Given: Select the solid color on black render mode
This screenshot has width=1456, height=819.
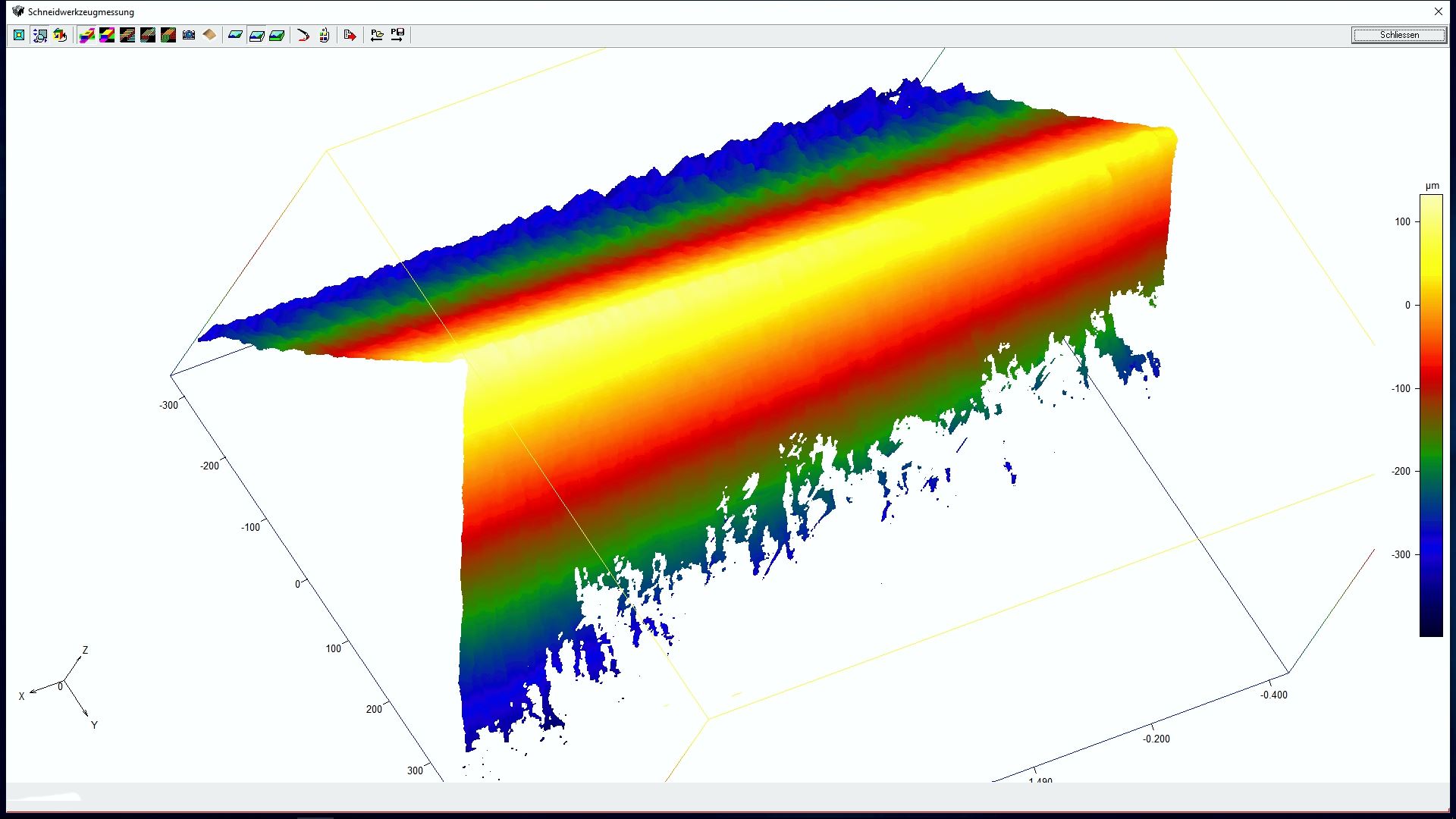Looking at the screenshot, I should pyautogui.click(x=107, y=35).
